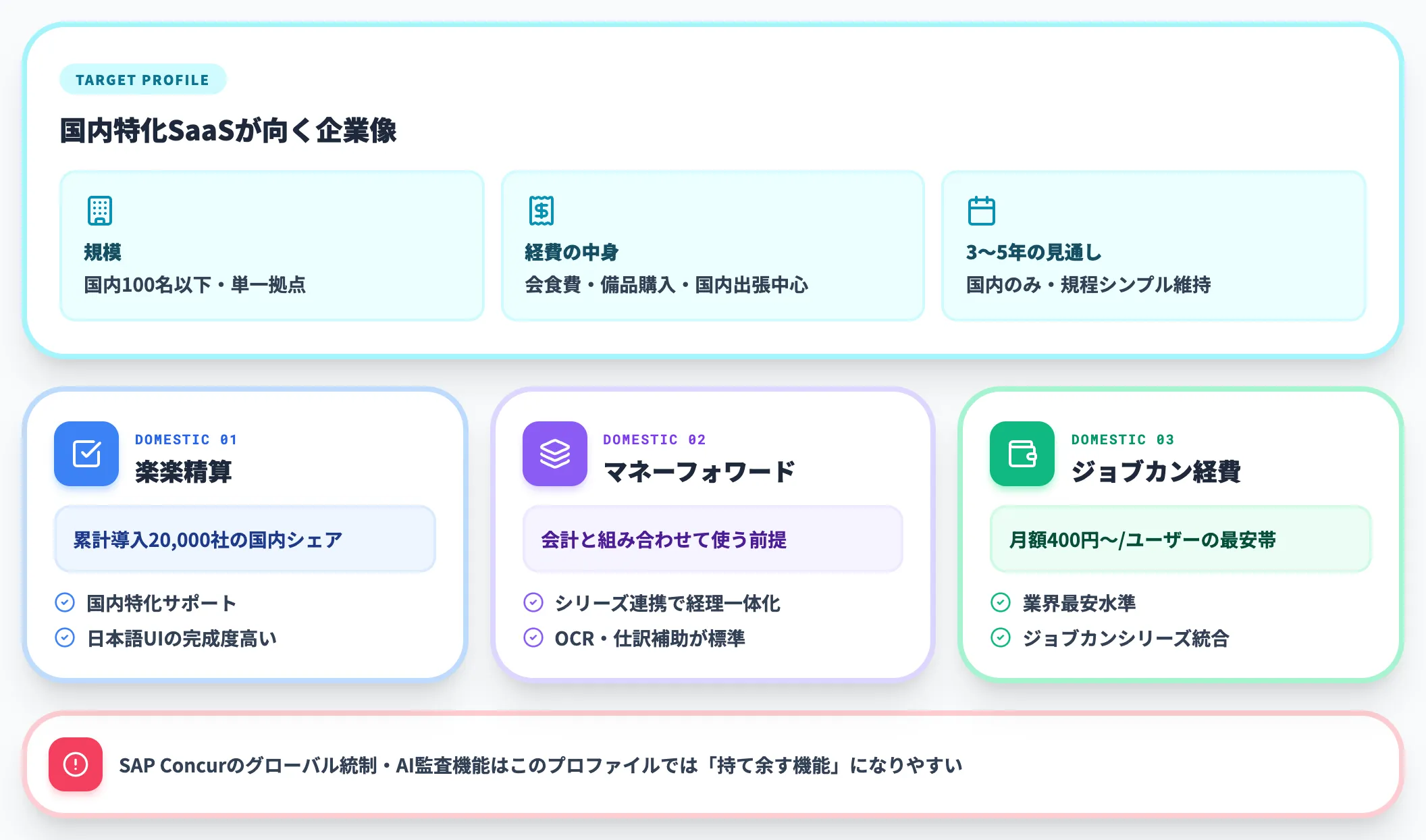Click the building icon above 規模
The height and width of the screenshot is (840, 1426).
tap(100, 211)
